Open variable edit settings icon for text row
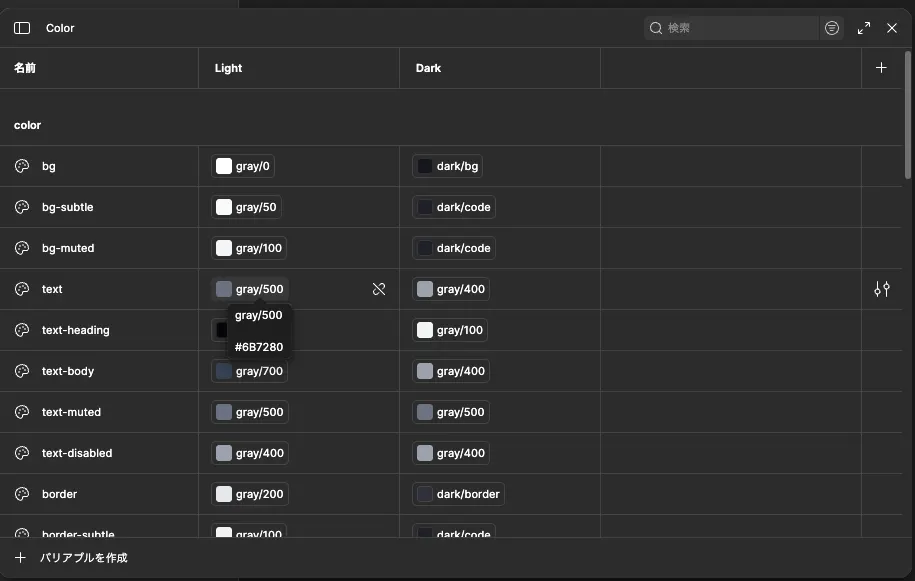Screen dimensions: 915x581 [881, 289]
